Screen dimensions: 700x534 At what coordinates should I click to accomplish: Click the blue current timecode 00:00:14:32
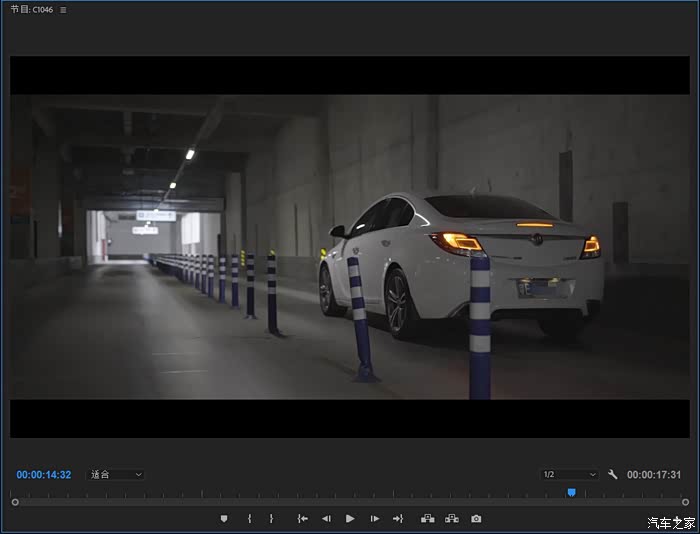point(43,474)
